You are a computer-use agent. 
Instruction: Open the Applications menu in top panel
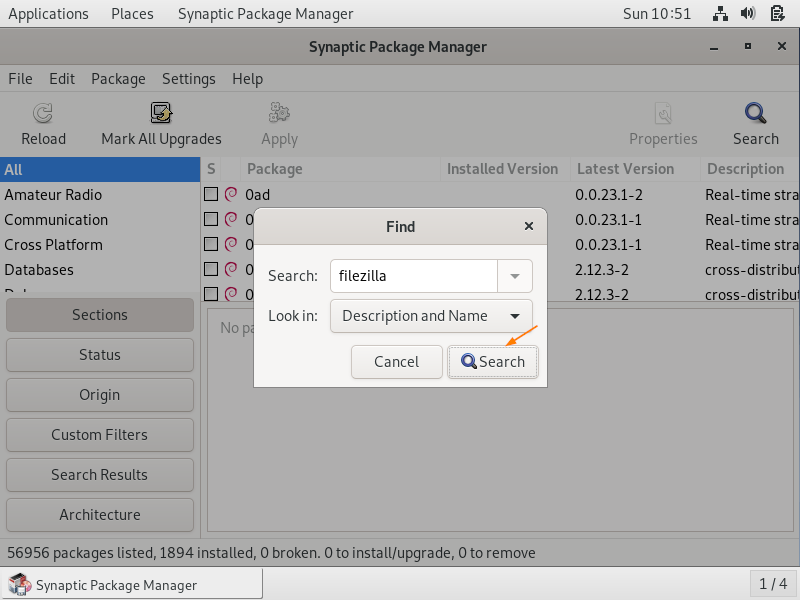click(x=48, y=14)
